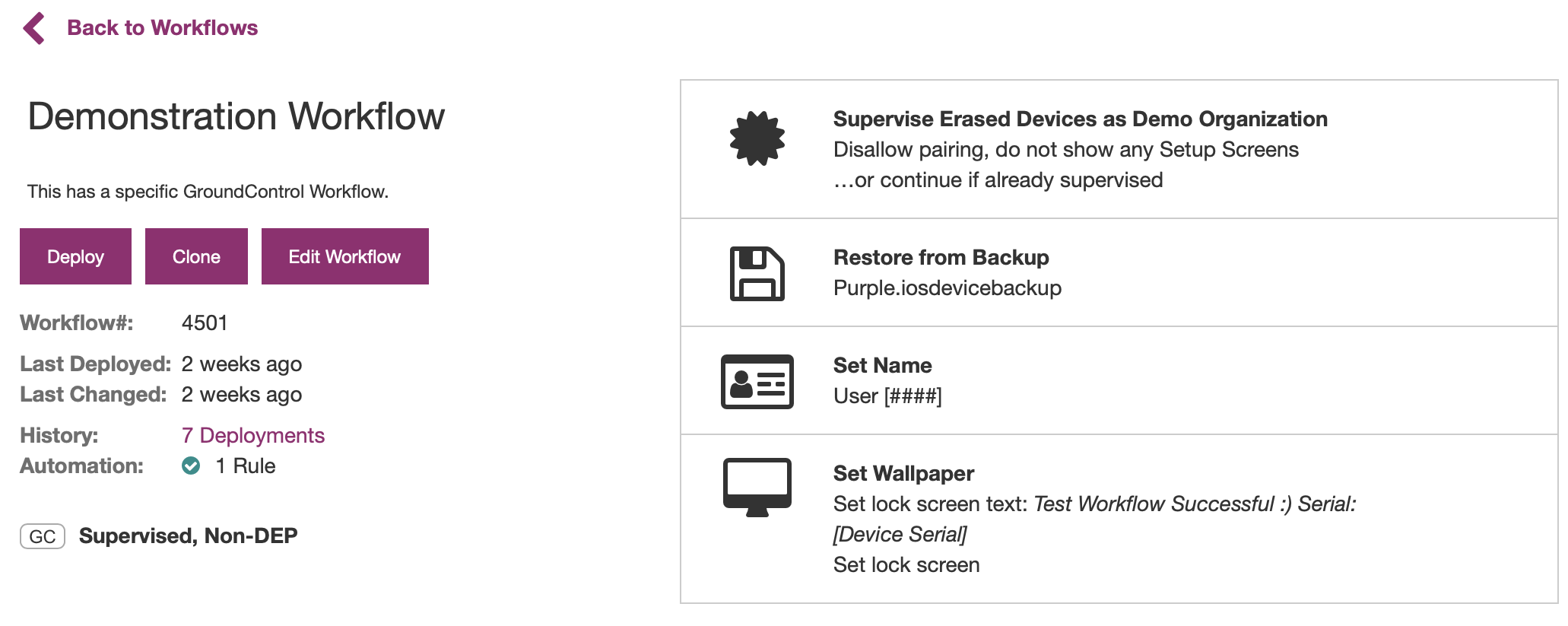Select the Set Name step title

coord(882,366)
